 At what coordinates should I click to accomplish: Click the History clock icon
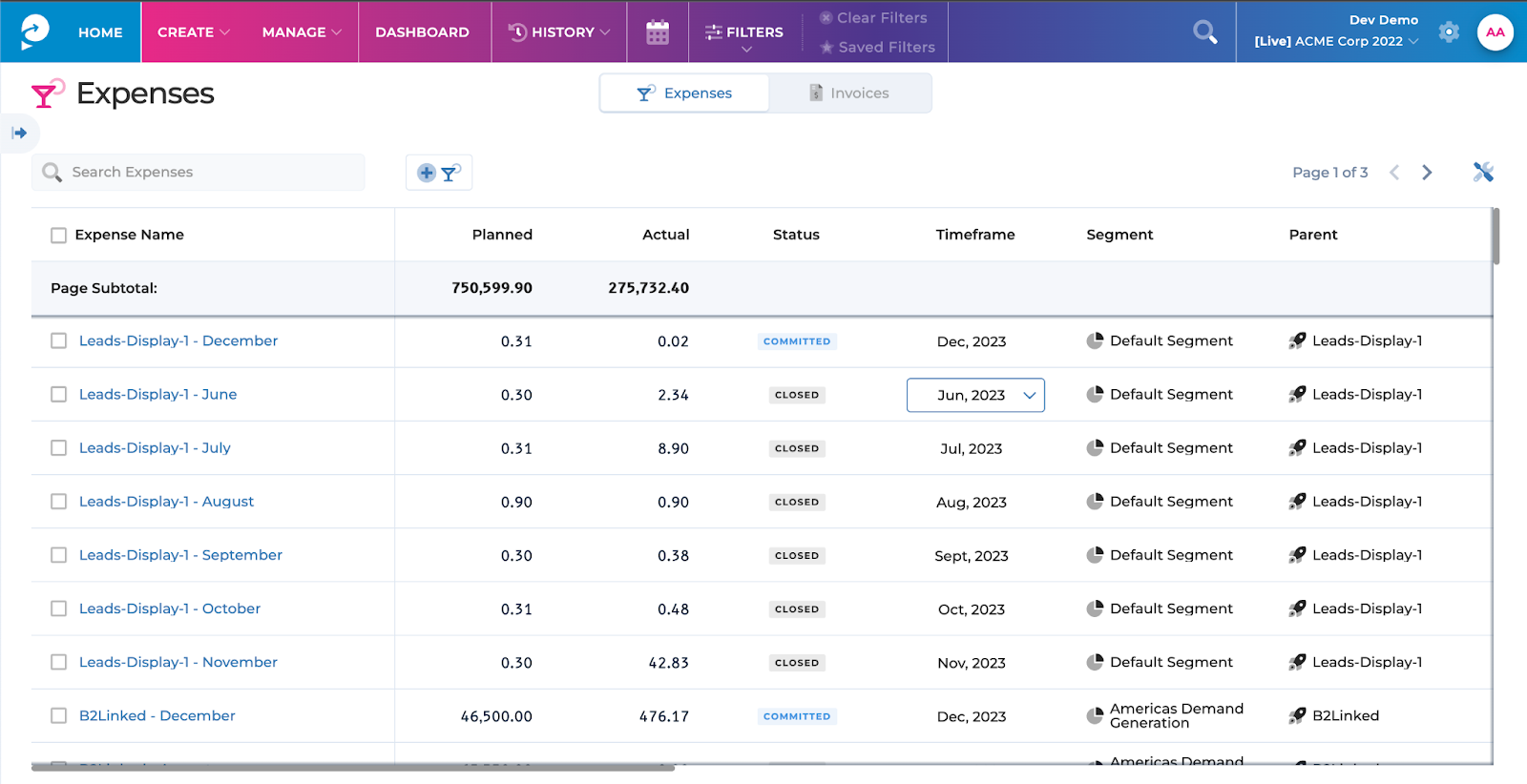coord(517,32)
